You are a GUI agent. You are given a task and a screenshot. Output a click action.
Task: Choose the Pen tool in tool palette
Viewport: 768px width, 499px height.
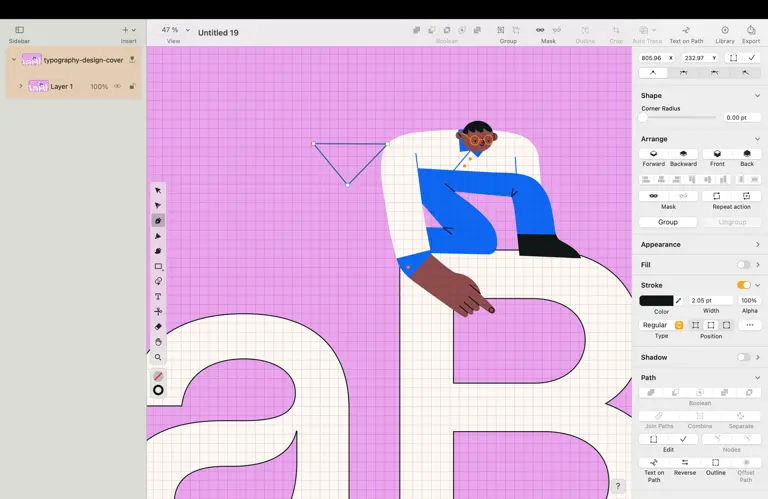click(158, 221)
